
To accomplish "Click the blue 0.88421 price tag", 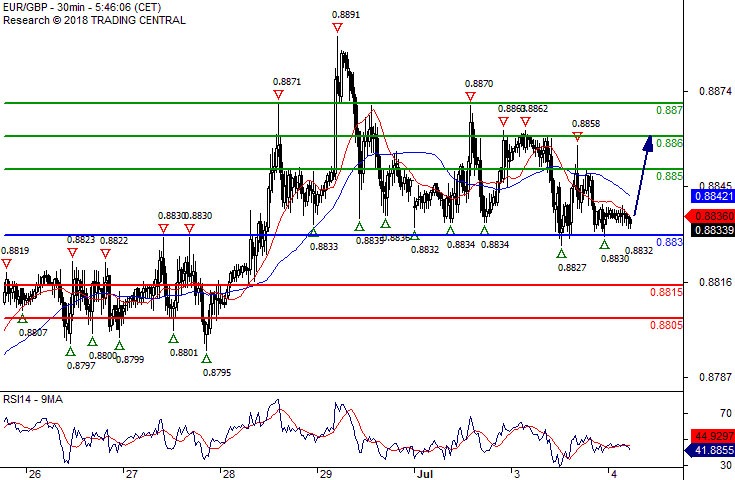I will coord(713,196).
